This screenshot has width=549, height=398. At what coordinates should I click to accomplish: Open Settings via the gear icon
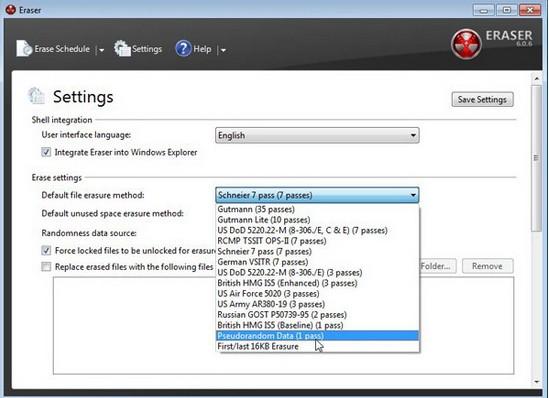(122, 48)
